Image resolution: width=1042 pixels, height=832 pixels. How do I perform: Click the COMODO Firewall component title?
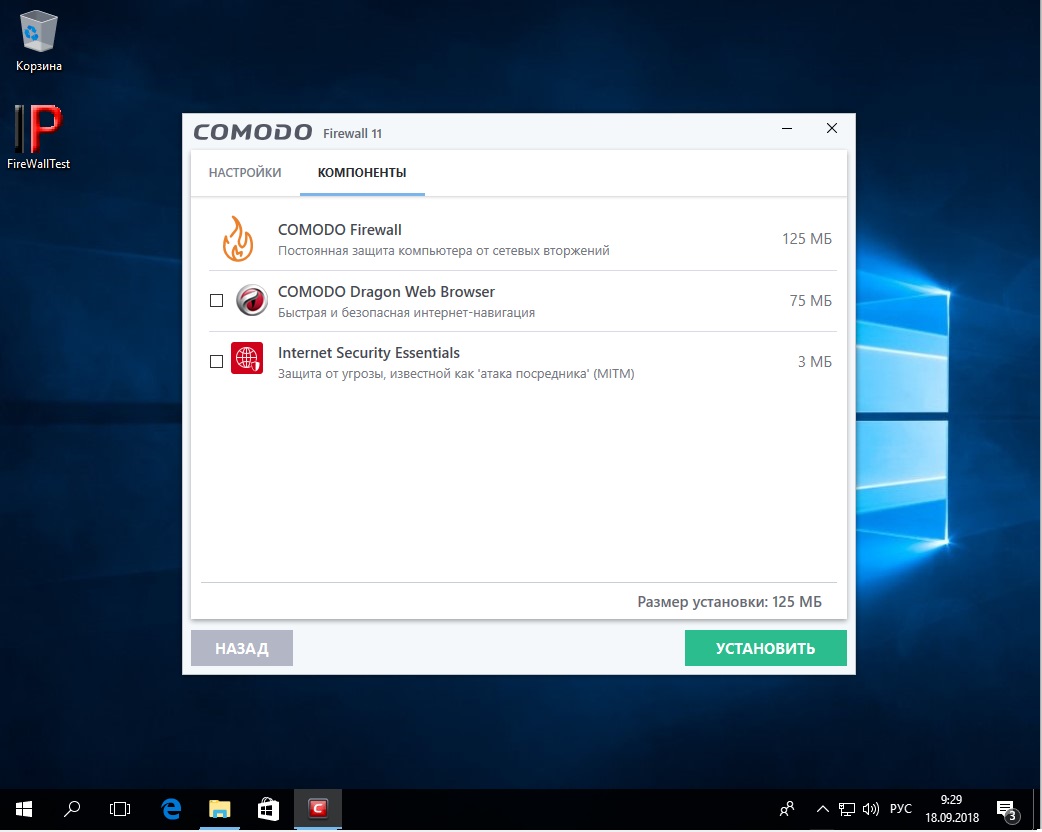pos(340,230)
